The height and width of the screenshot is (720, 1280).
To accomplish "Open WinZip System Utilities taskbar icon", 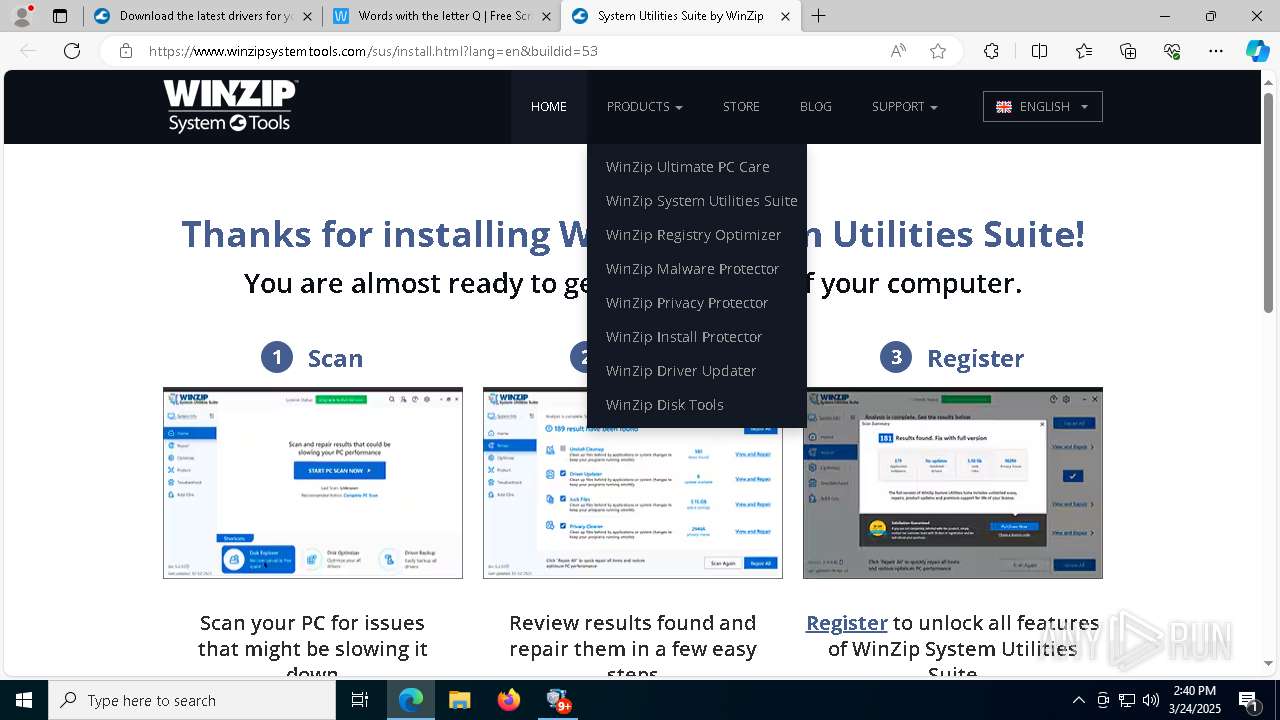I will pos(558,700).
